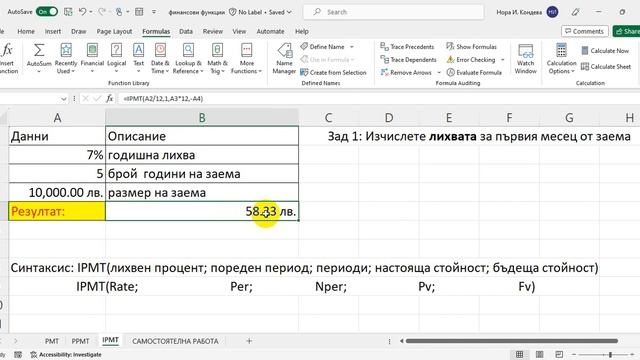640x360 pixels.
Task: Select cell with 10,000.00 лв.
Action: point(57,193)
